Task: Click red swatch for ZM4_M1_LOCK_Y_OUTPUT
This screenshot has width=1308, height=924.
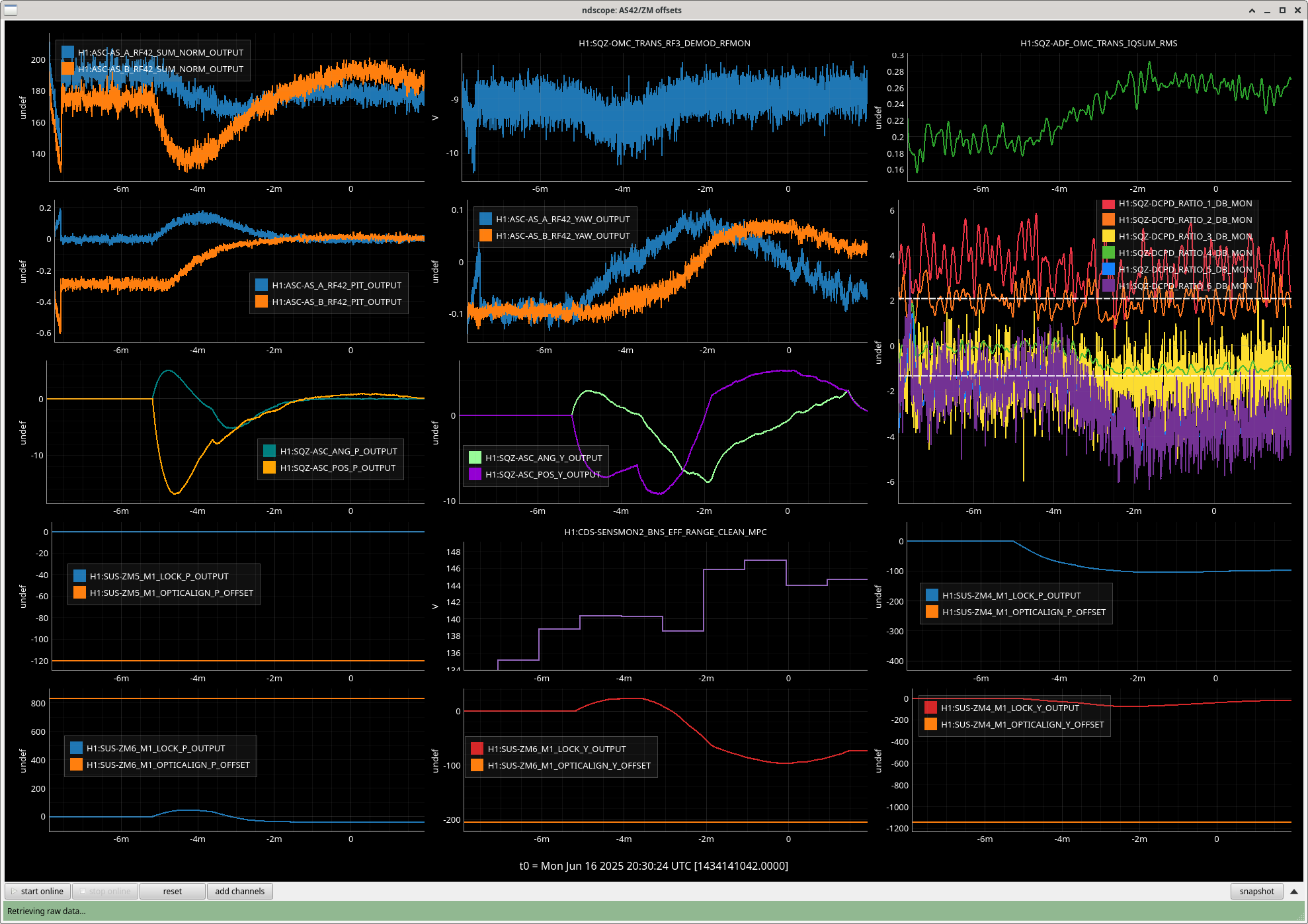Action: 931,708
